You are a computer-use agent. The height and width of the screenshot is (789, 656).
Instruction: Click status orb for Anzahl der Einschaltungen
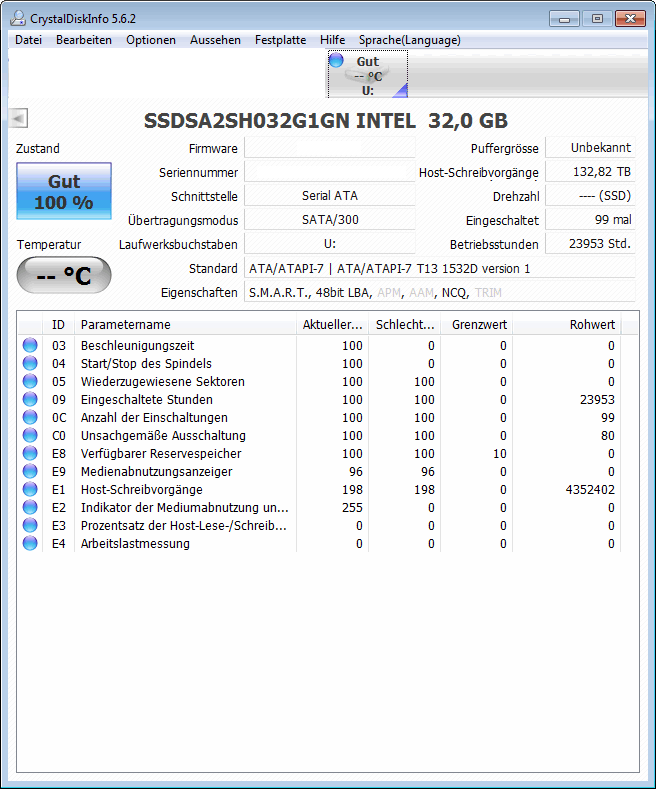[30, 418]
